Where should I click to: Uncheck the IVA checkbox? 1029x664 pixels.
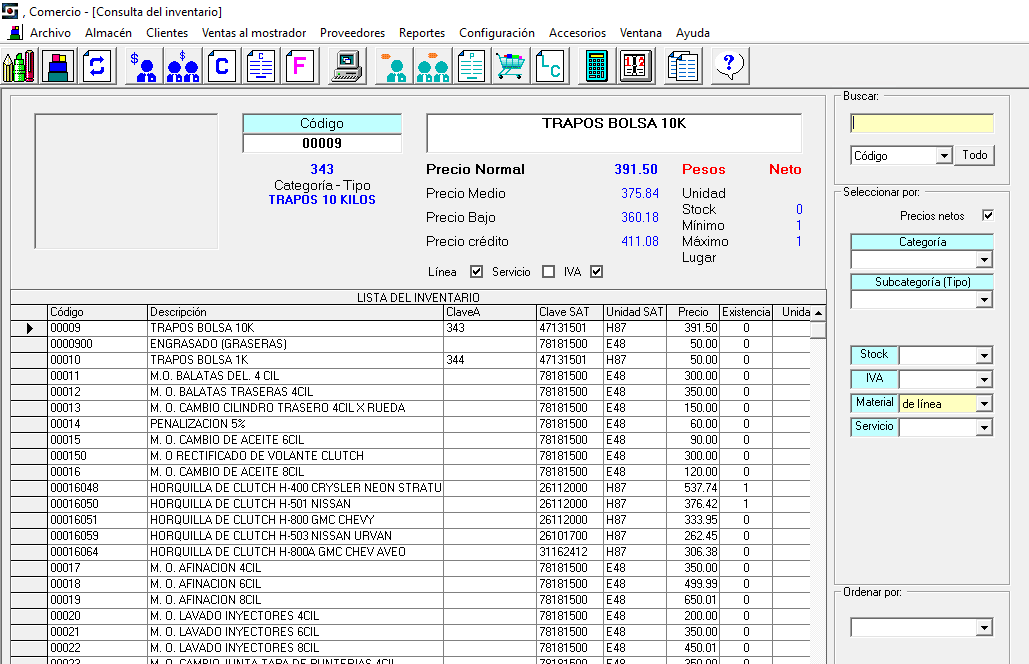pyautogui.click(x=597, y=272)
